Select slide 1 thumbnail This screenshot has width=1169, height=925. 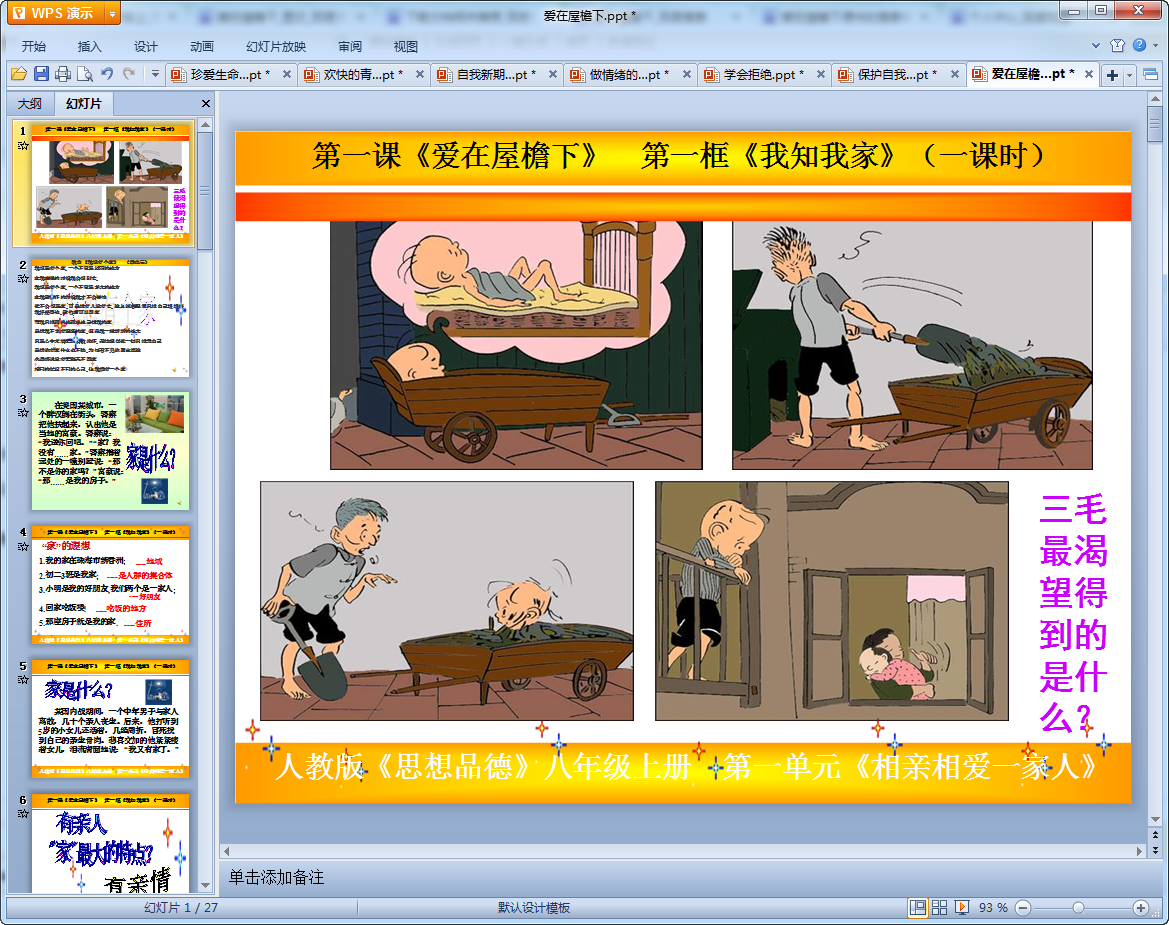110,184
